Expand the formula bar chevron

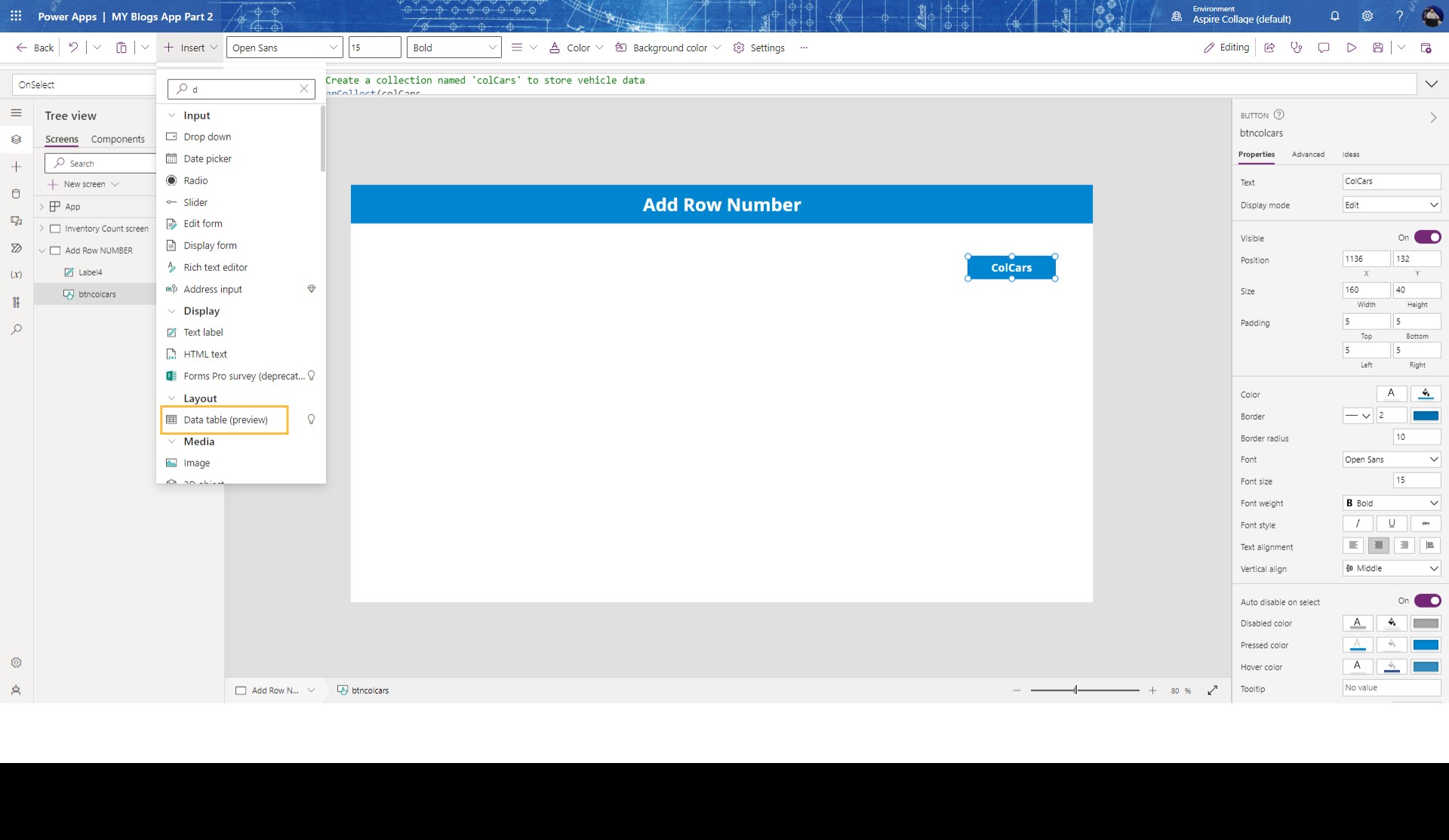click(1432, 84)
